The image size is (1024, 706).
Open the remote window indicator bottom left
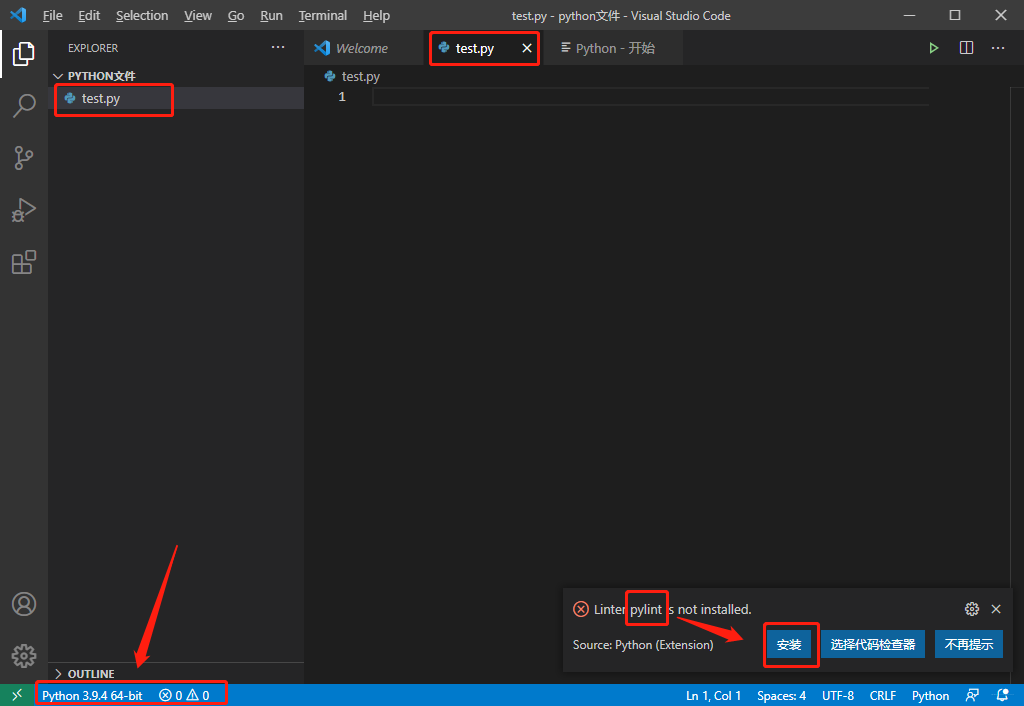pos(15,695)
